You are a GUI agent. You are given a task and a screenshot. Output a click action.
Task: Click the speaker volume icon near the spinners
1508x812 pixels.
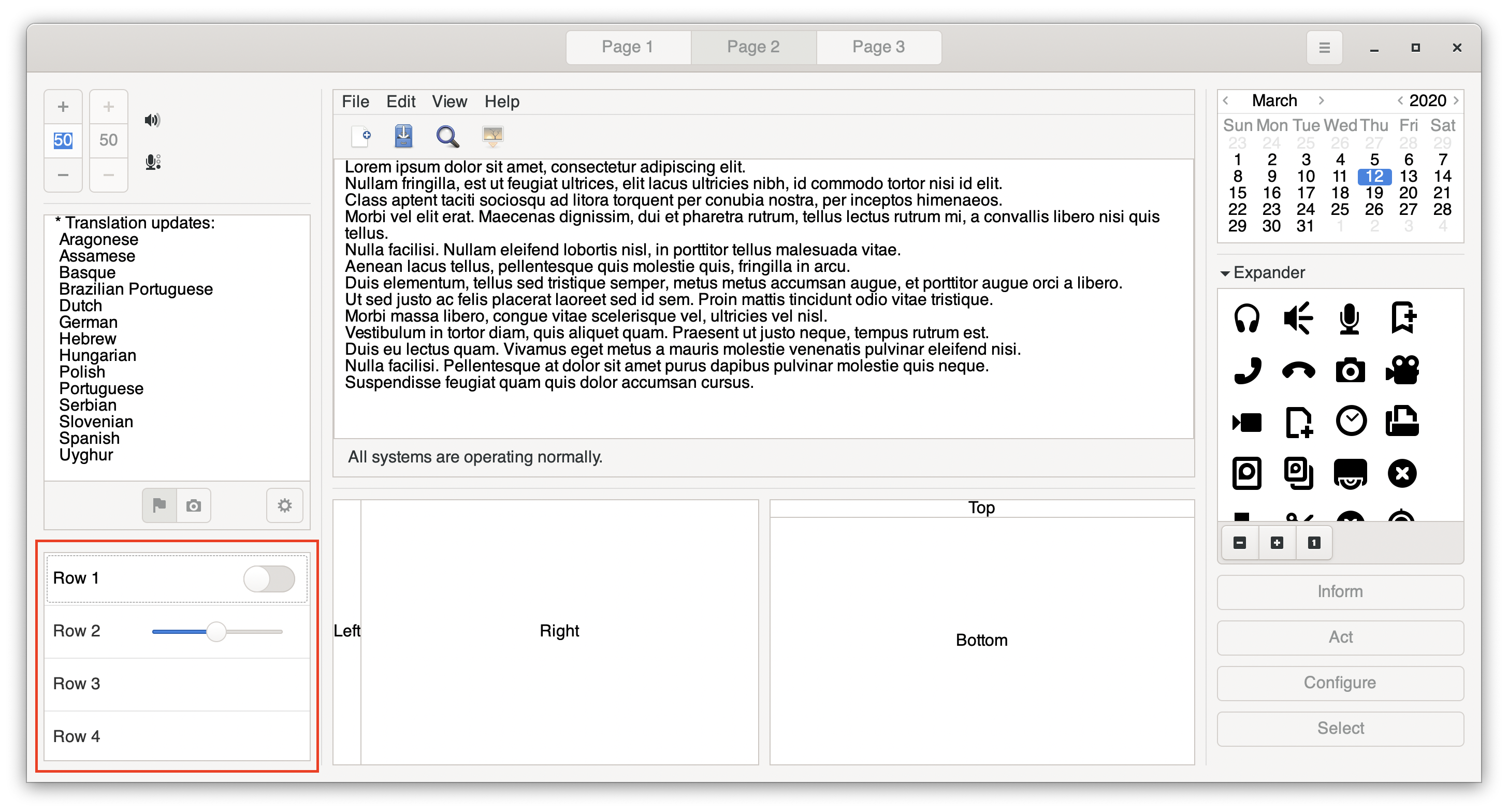[152, 120]
